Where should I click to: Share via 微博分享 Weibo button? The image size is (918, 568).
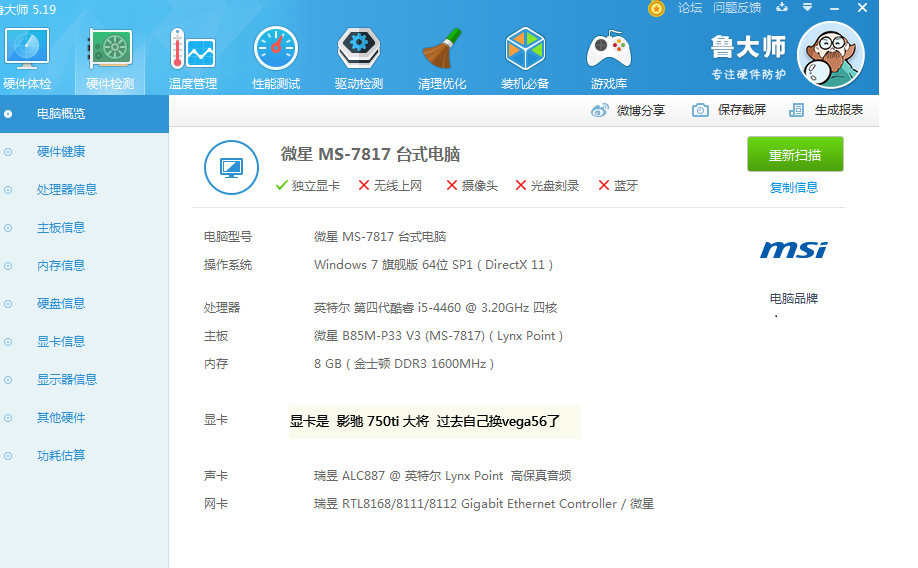628,110
